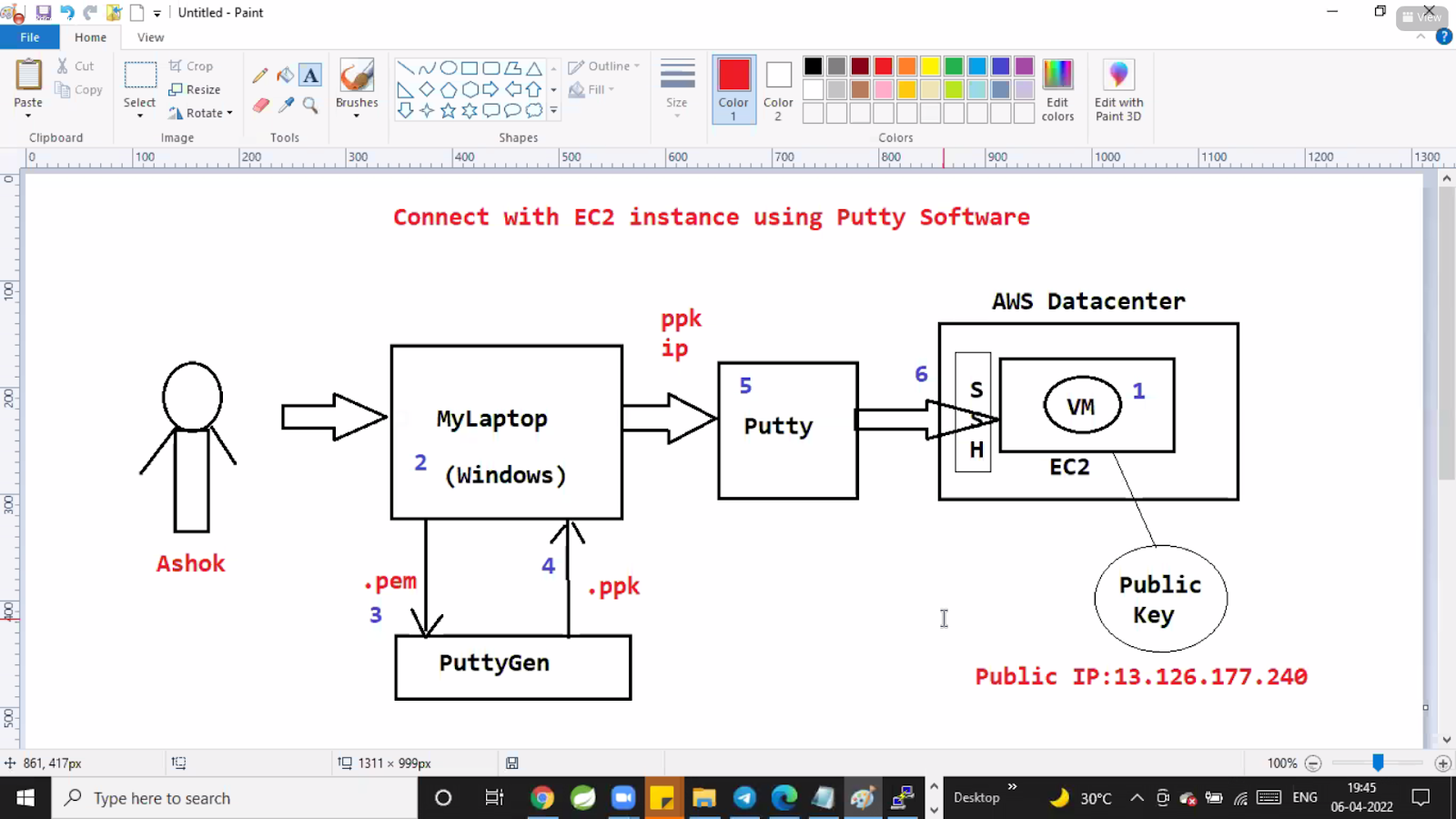Click the zoom slider handle
This screenshot has height=819, width=1456.
[x=1378, y=763]
